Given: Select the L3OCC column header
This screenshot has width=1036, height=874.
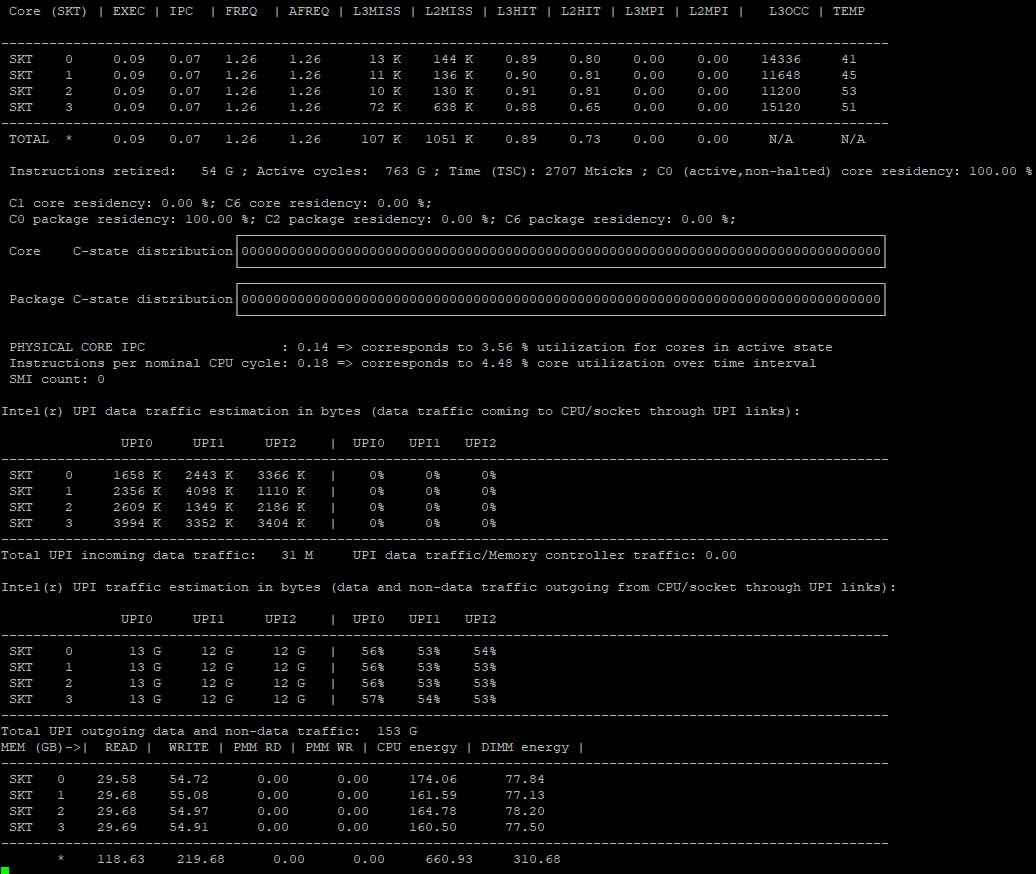Looking at the screenshot, I should click(x=788, y=11).
